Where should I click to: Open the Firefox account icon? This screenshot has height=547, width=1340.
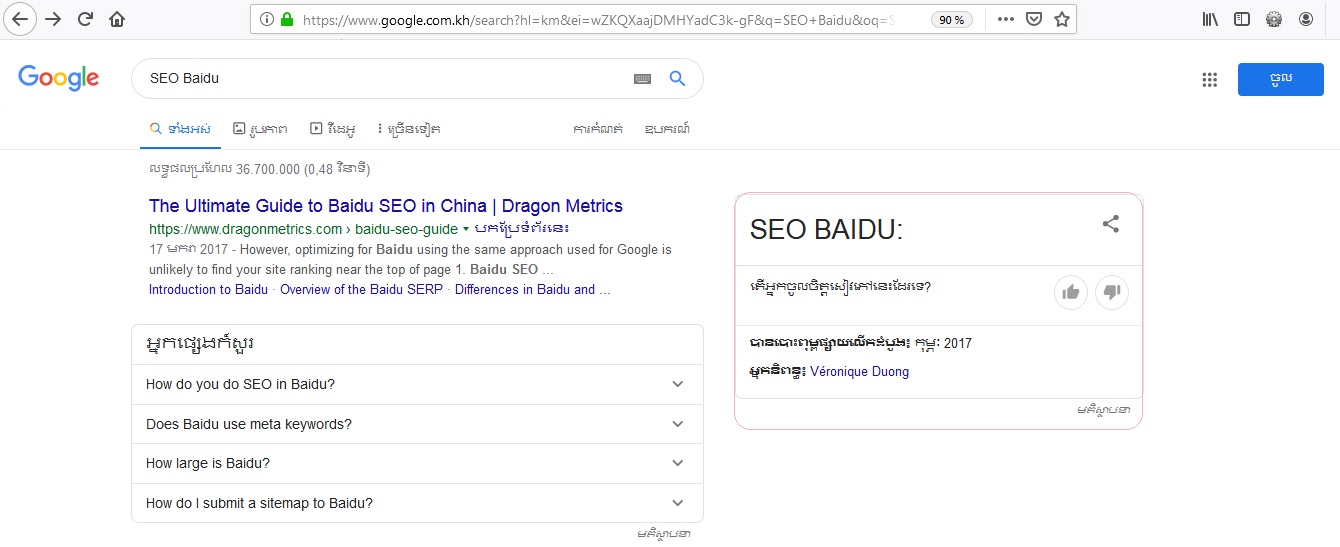pos(1306,19)
